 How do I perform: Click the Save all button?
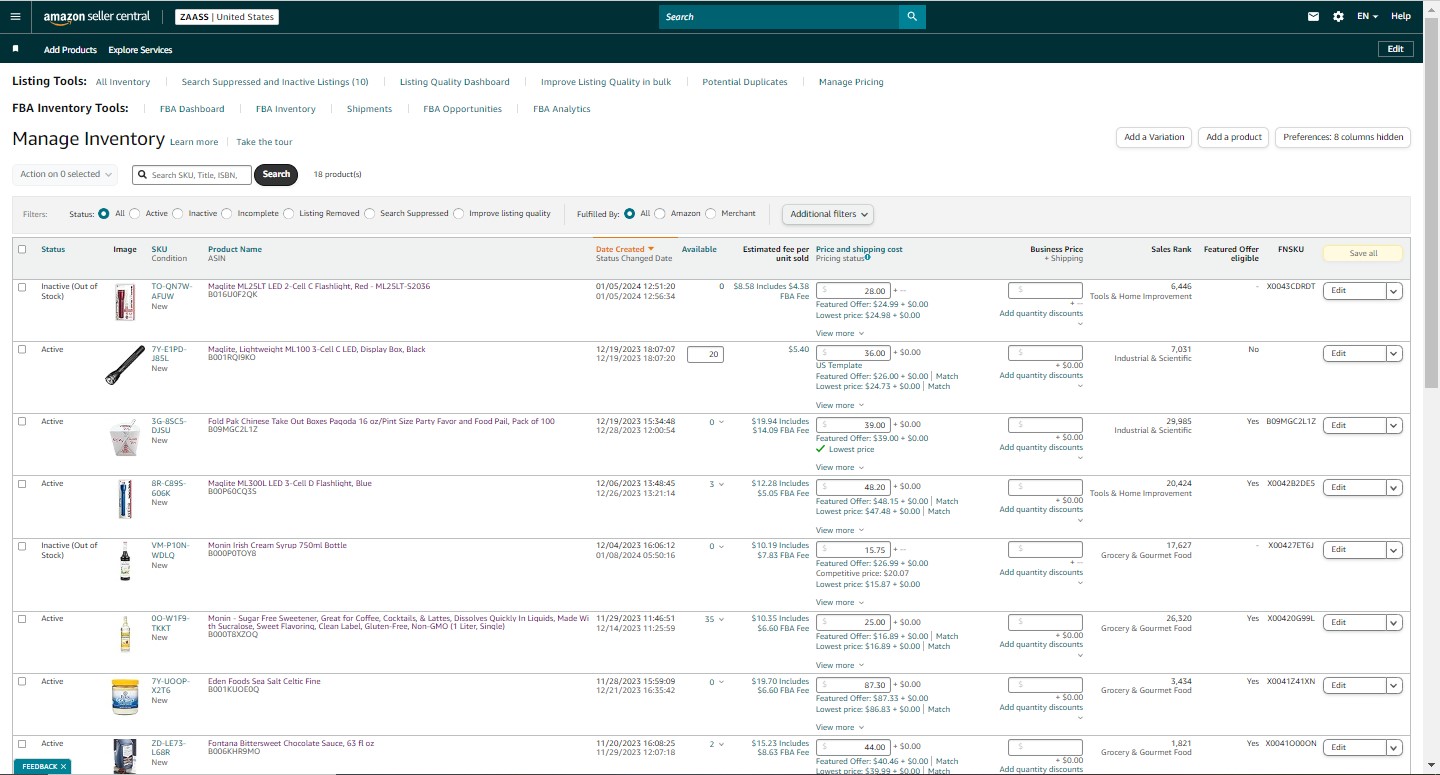(x=1363, y=253)
